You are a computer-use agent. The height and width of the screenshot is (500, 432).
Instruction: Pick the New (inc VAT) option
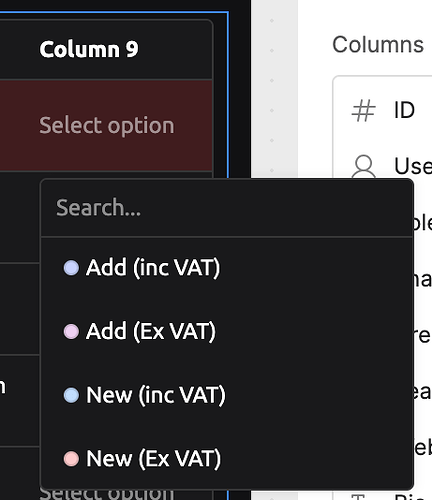pyautogui.click(x=227, y=395)
